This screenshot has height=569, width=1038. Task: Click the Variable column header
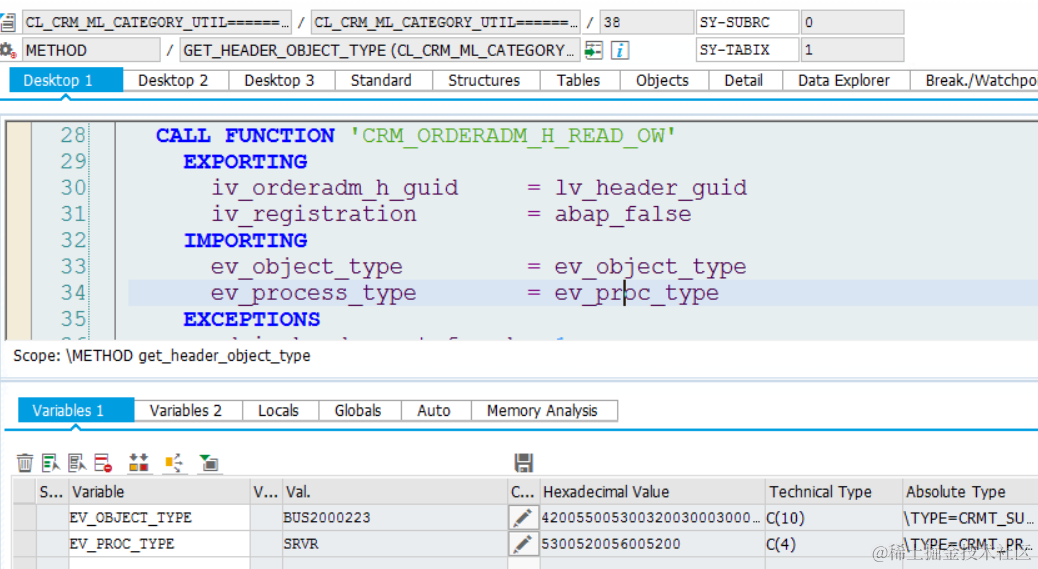click(159, 492)
